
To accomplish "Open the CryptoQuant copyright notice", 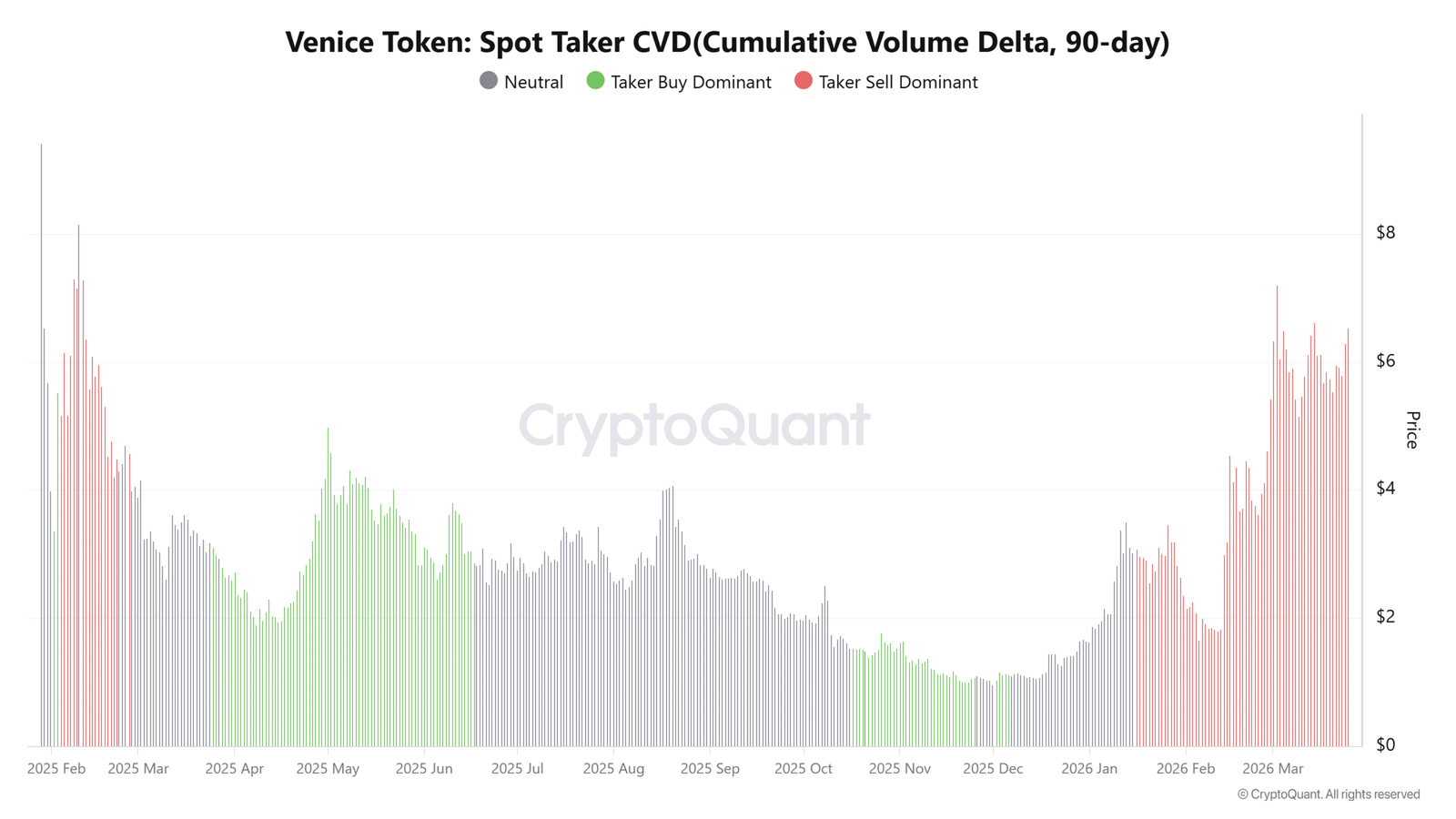I will pos(1329,794).
